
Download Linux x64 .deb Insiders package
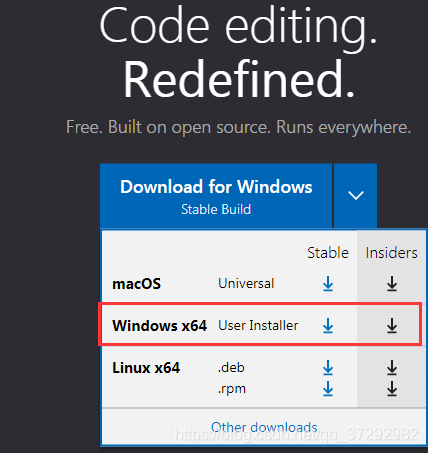click(392, 368)
